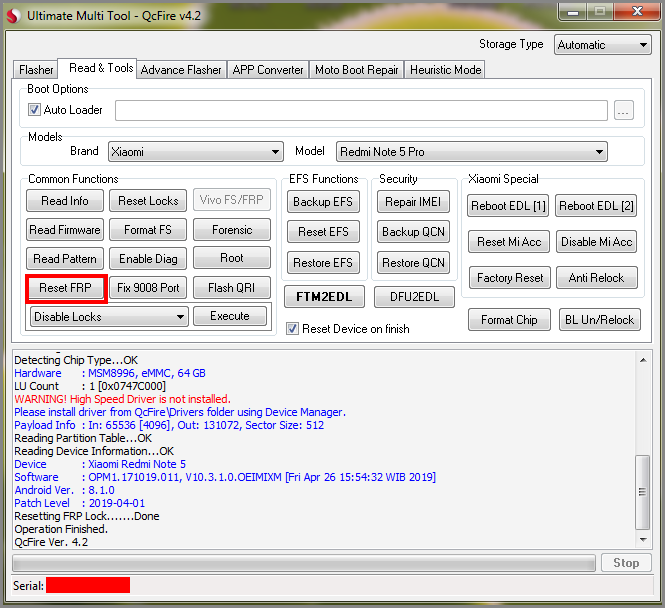The image size is (665, 608).
Task: Click the Format FS button
Action: [x=148, y=230]
